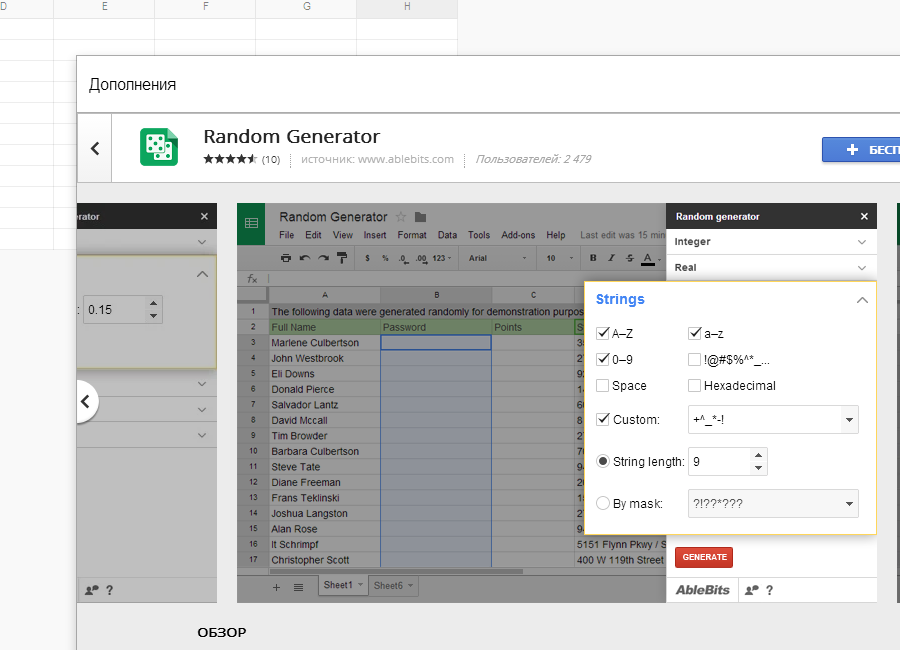The height and width of the screenshot is (650, 900).
Task: Open the Format menu
Action: pos(412,235)
